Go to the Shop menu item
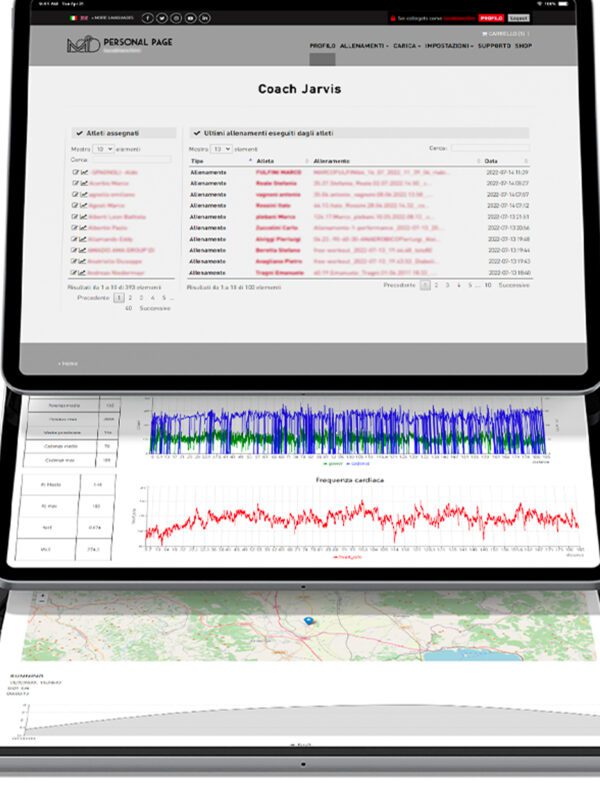Screen dimensions: 600x800 (x=523, y=46)
